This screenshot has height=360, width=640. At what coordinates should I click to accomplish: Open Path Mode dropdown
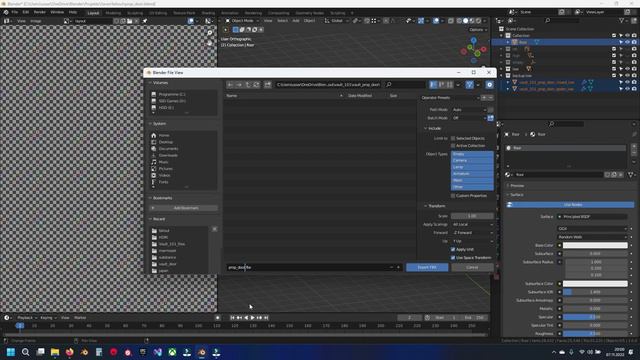[x=469, y=110]
